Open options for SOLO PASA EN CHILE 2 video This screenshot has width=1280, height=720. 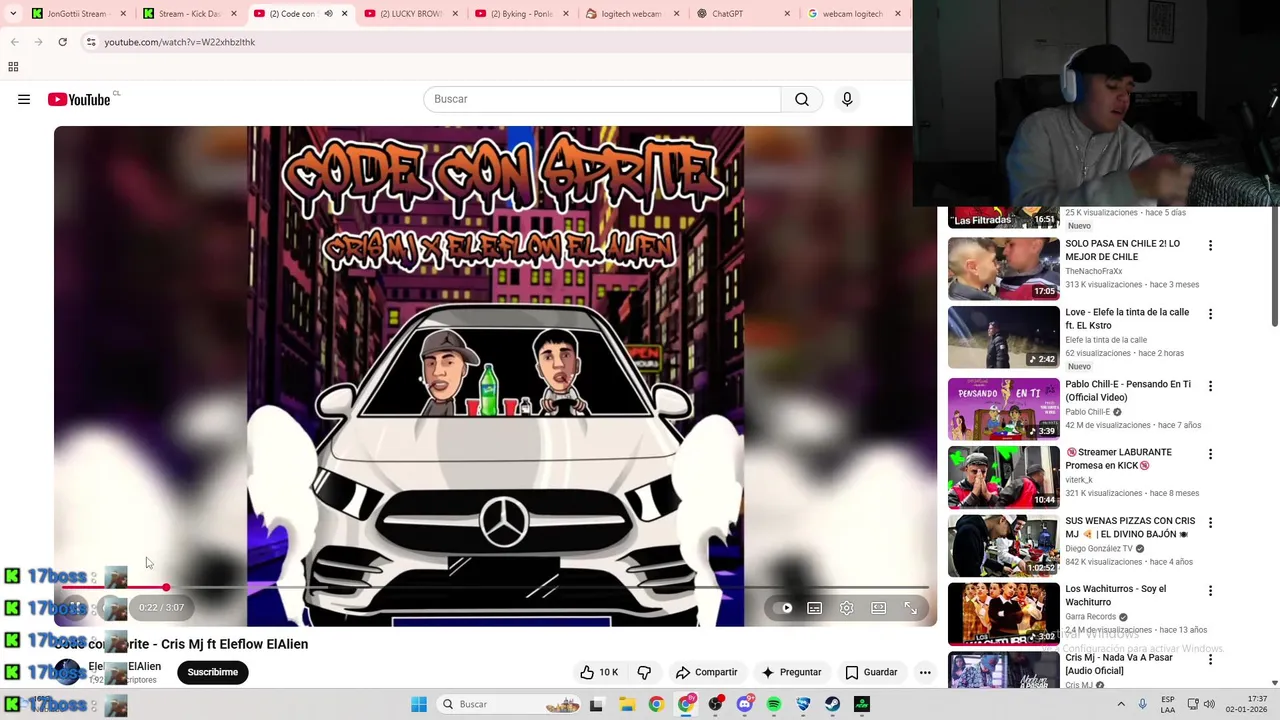(x=1210, y=246)
